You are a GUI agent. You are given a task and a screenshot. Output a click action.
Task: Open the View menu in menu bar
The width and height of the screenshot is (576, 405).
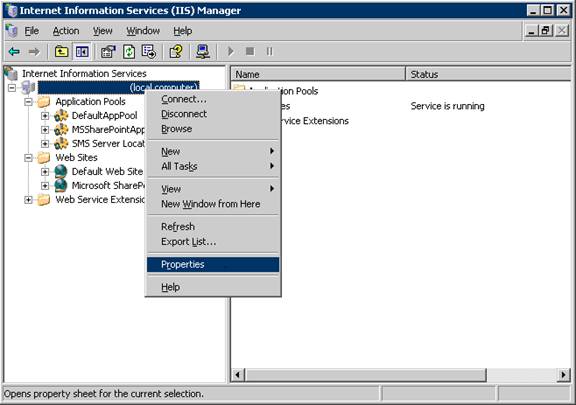pos(102,31)
